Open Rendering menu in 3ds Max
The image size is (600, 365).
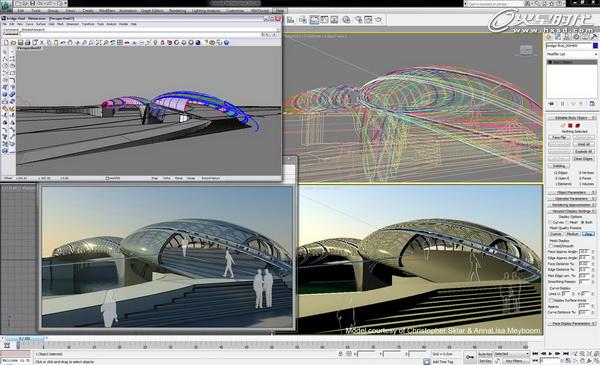coord(178,11)
